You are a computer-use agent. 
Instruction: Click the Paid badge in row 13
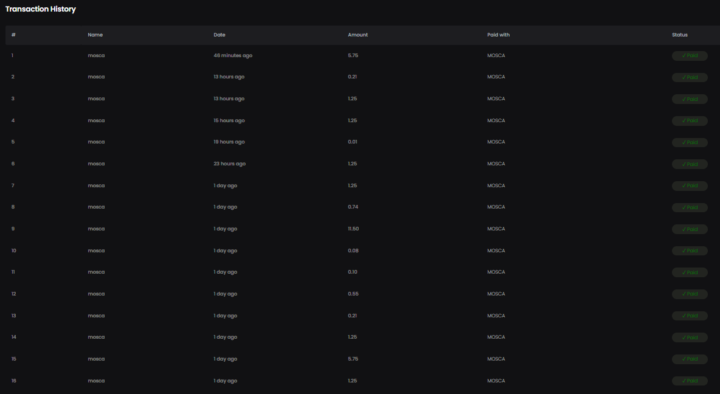(x=689, y=315)
